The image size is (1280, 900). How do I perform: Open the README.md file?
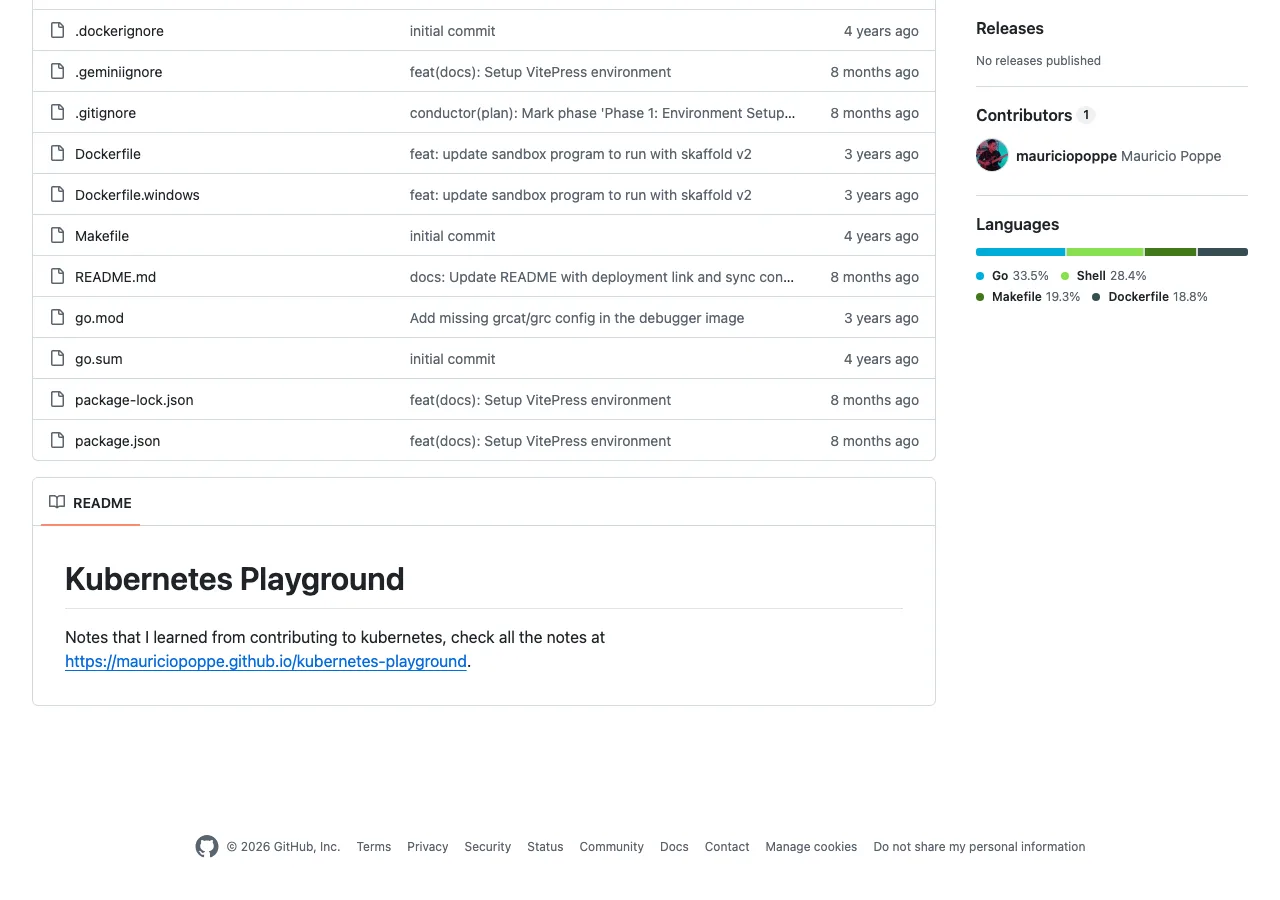tap(115, 277)
